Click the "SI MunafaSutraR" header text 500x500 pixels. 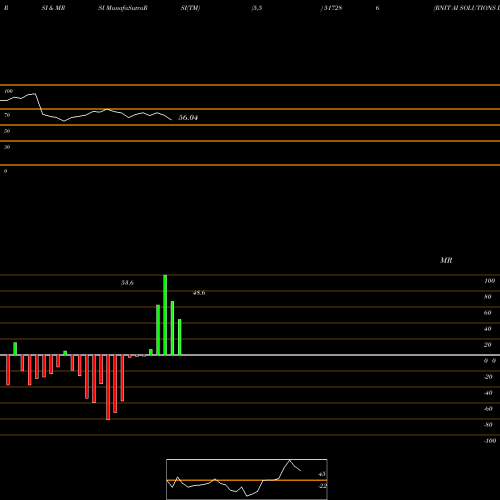pos(123,8)
